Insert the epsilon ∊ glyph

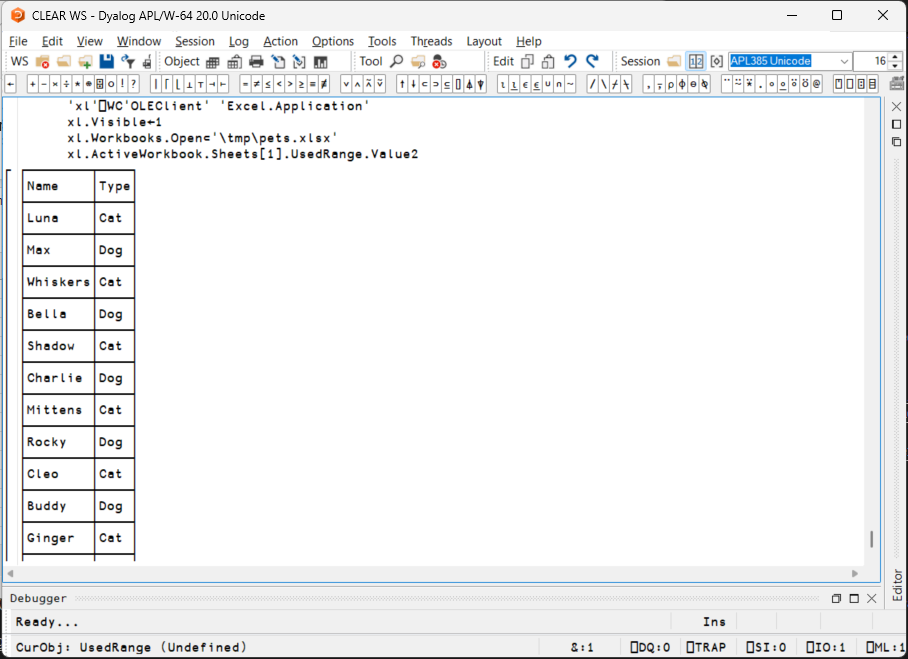coord(525,85)
